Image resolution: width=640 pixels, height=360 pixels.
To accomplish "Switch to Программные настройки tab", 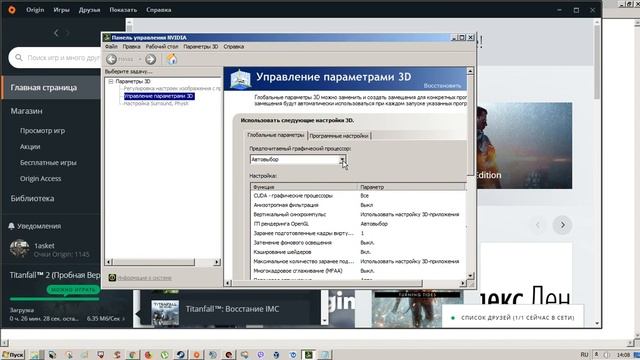I will (x=339, y=136).
